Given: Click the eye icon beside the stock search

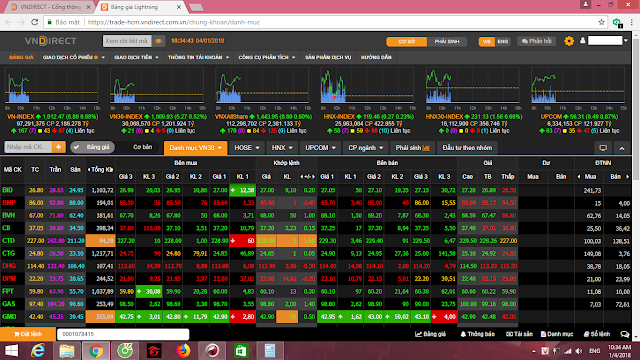Looking at the screenshot, I should tap(158, 41).
